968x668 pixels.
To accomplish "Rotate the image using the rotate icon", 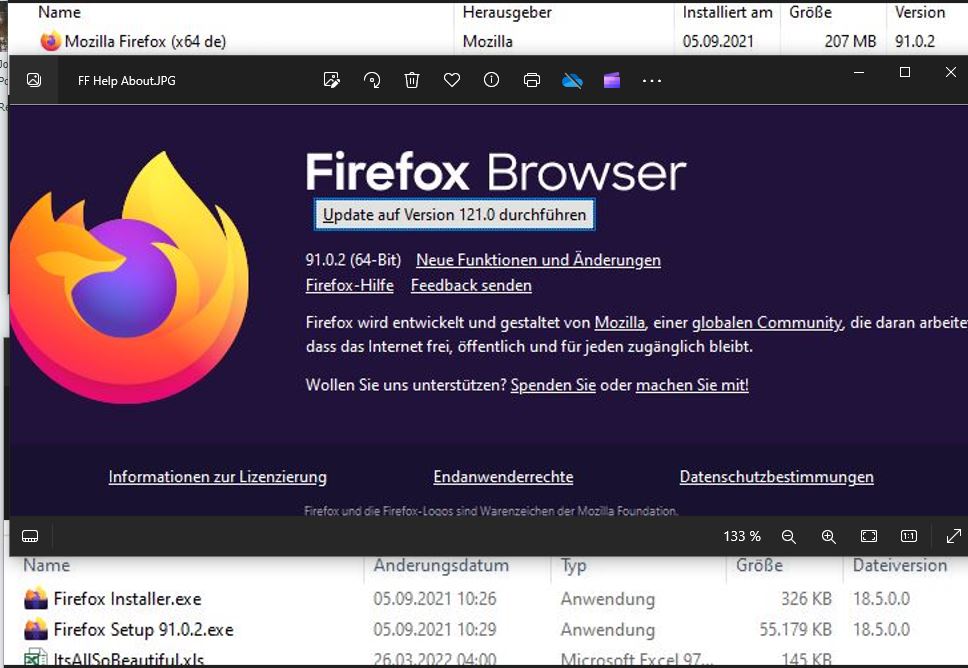I will (x=372, y=80).
